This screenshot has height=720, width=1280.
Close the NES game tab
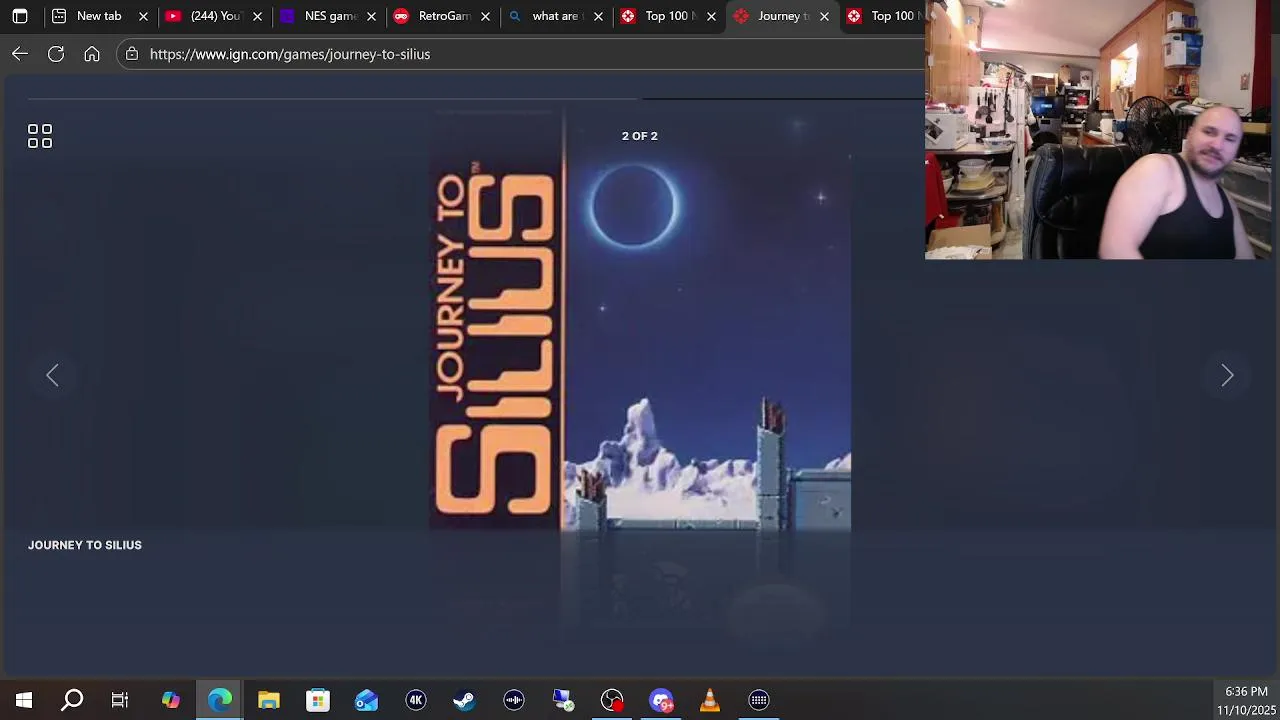(371, 16)
